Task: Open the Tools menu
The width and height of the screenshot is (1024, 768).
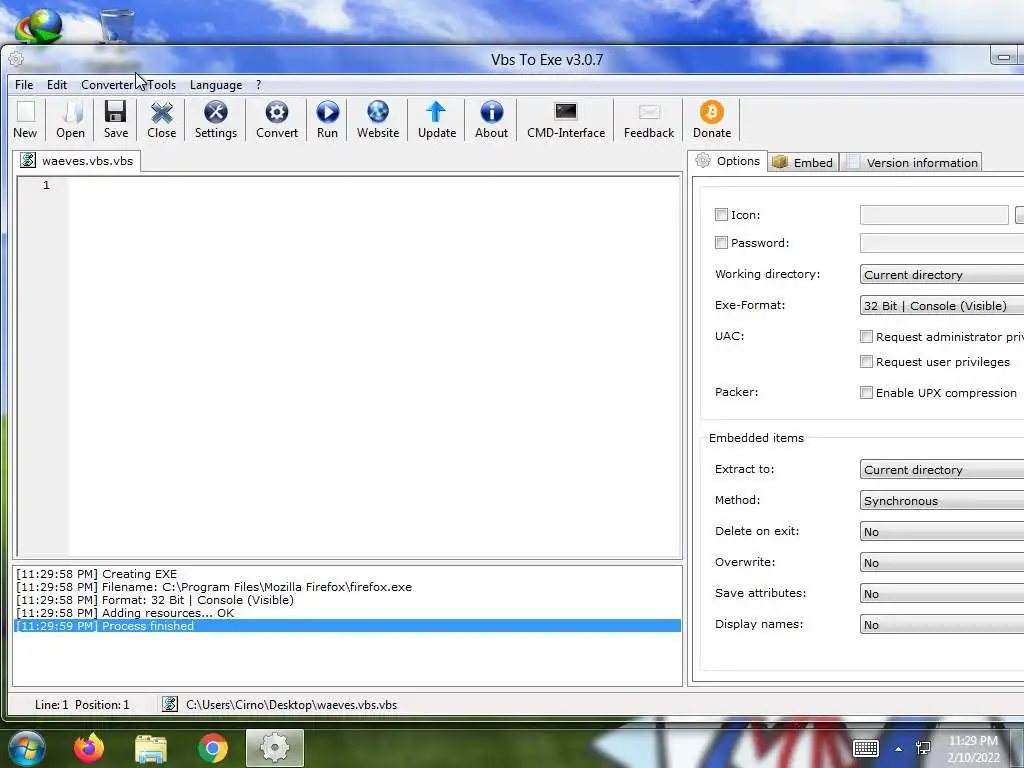Action: tap(161, 85)
